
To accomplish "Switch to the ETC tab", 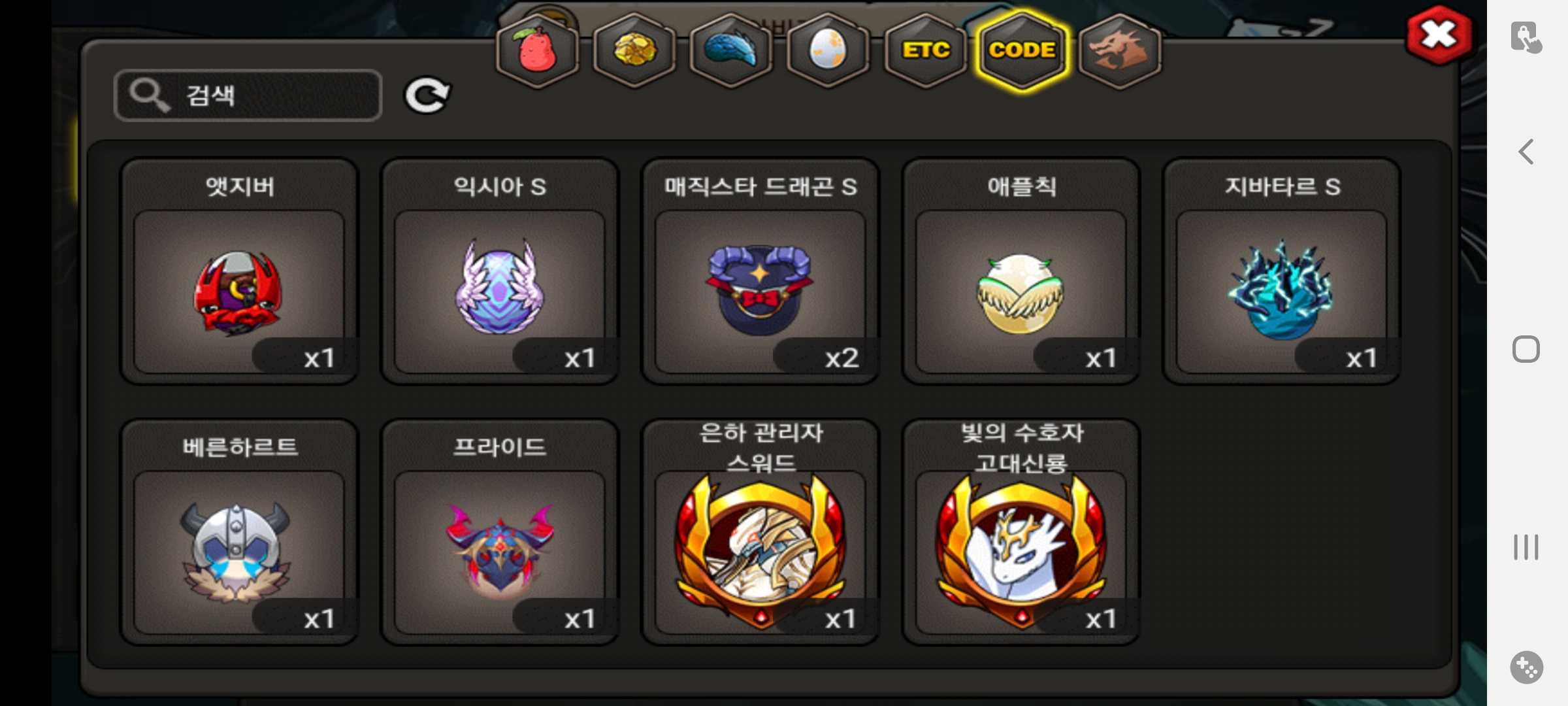I will (x=925, y=50).
